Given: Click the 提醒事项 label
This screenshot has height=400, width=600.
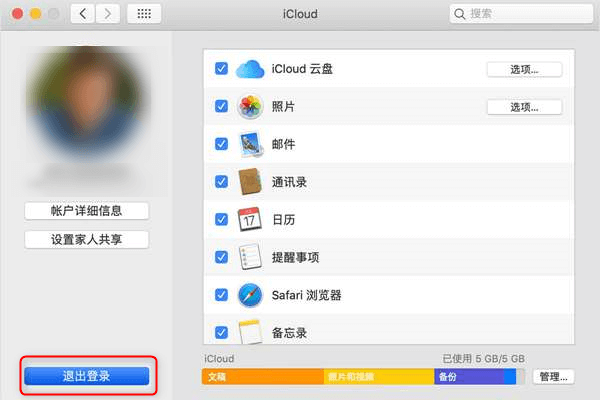Looking at the screenshot, I should 295,257.
